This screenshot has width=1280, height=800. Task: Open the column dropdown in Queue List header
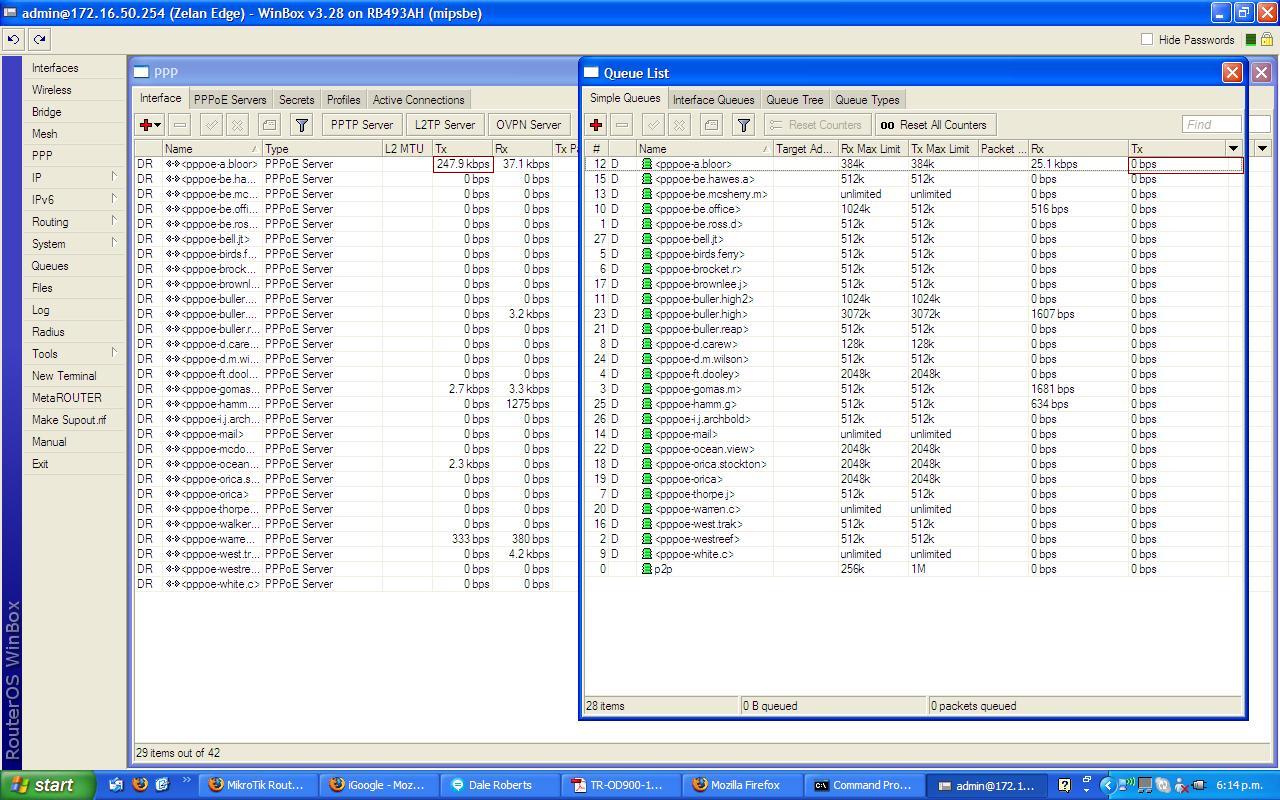coord(1234,148)
